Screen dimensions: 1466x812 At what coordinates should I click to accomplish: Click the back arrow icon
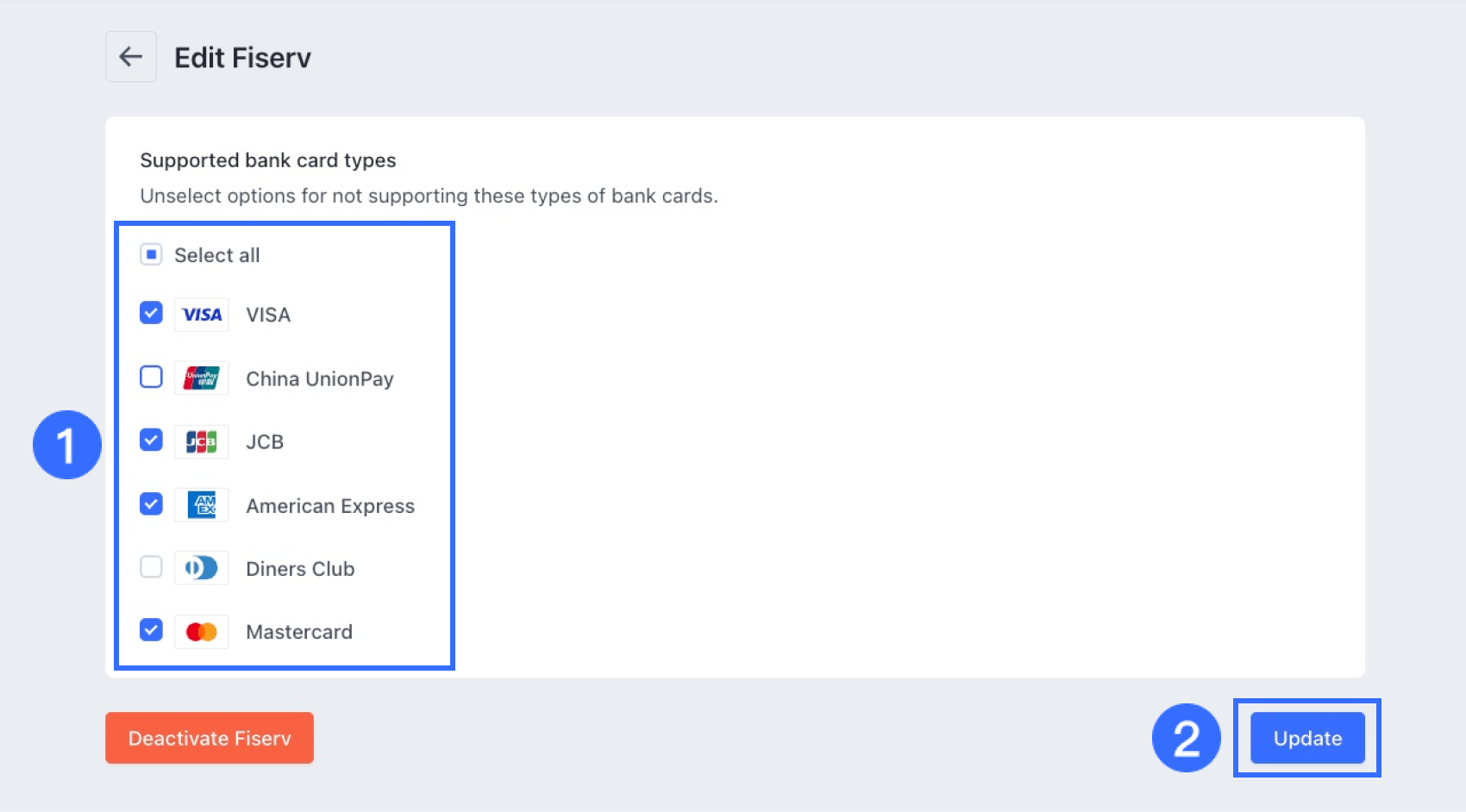pos(131,57)
